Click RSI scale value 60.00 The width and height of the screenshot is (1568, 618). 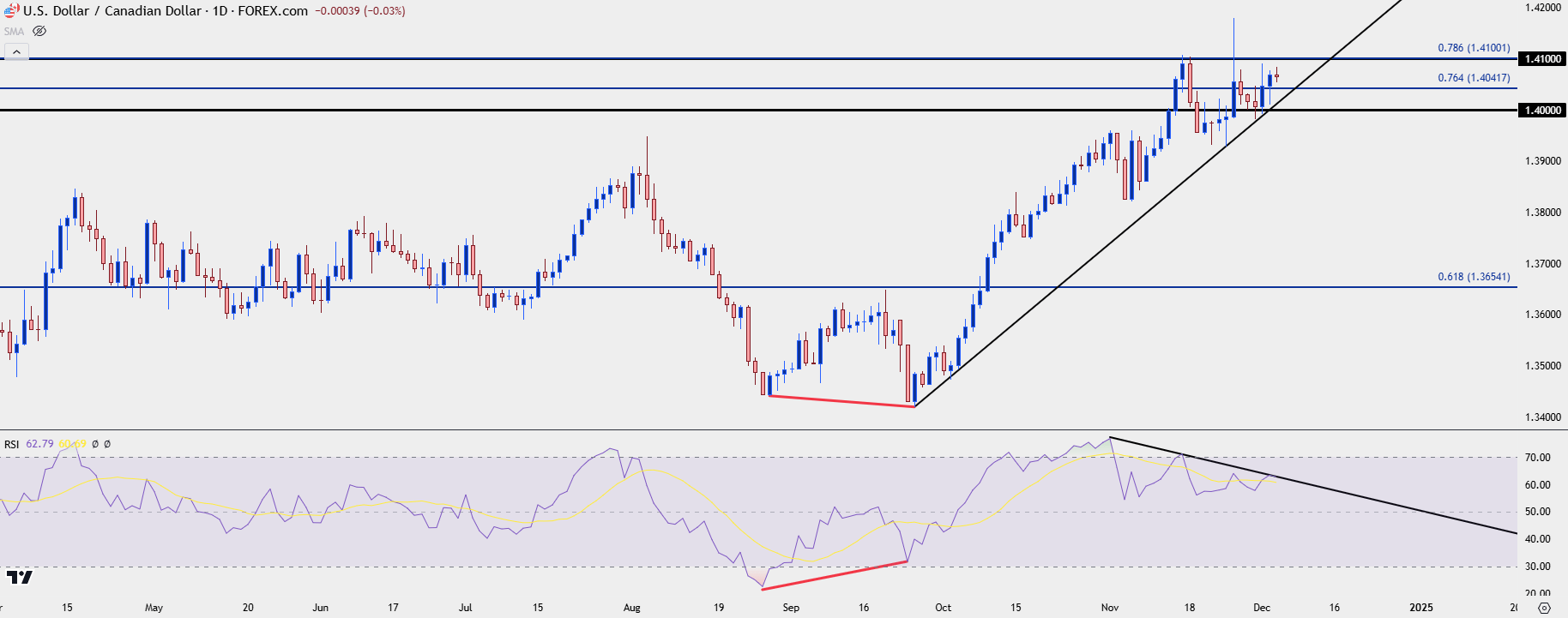(1537, 485)
